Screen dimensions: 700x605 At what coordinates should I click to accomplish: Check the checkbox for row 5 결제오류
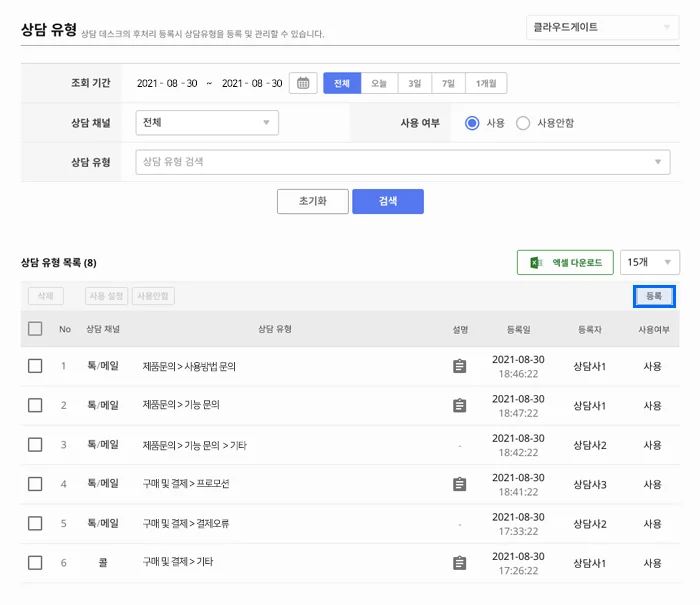click(x=35, y=523)
